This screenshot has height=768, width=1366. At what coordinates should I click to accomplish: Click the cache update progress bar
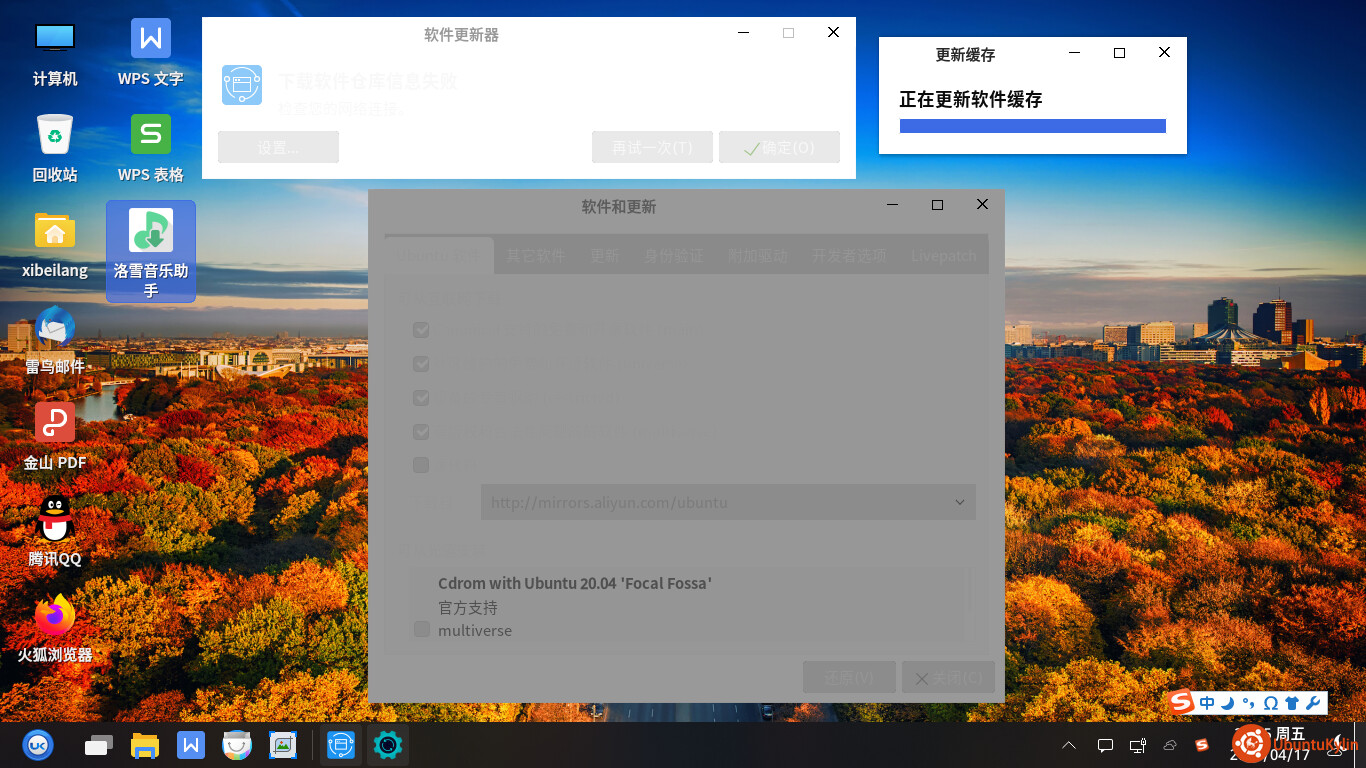click(x=1032, y=126)
